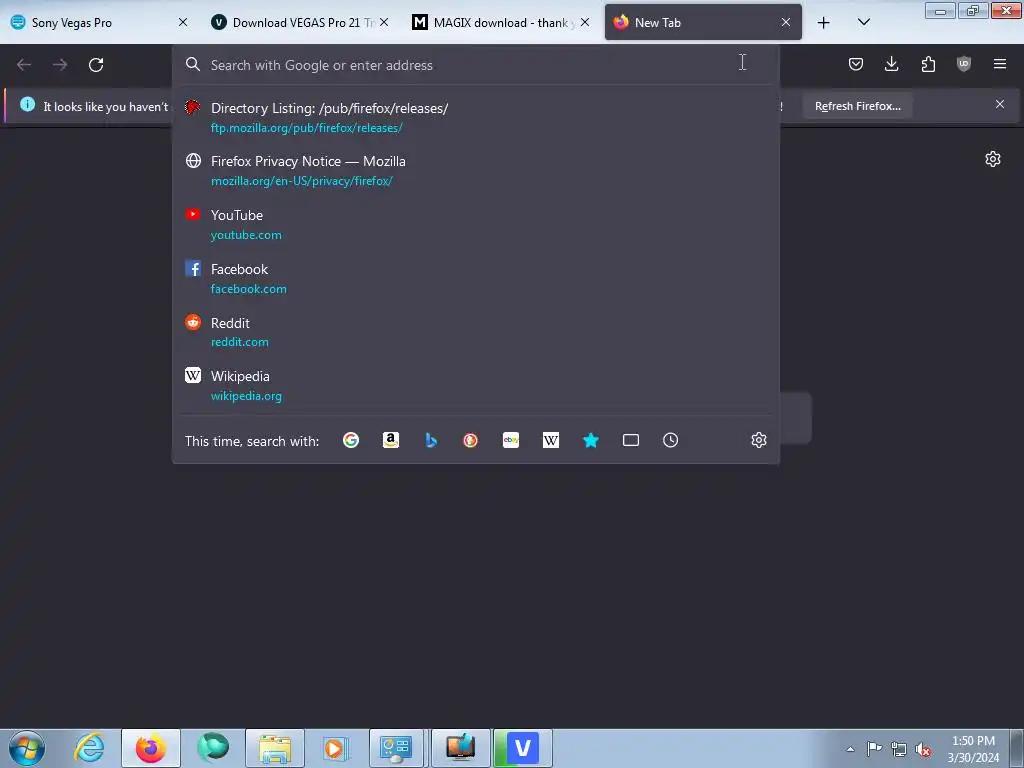Dismiss the refresh notification bar

(x=1000, y=104)
